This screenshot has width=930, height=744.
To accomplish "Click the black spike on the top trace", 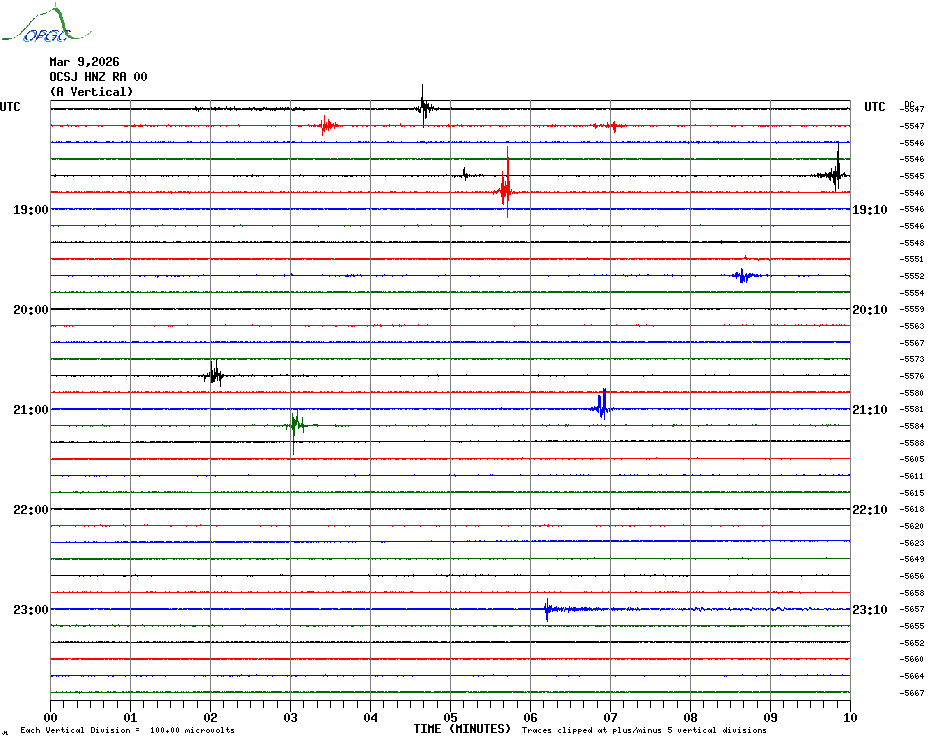I will 424,107.
